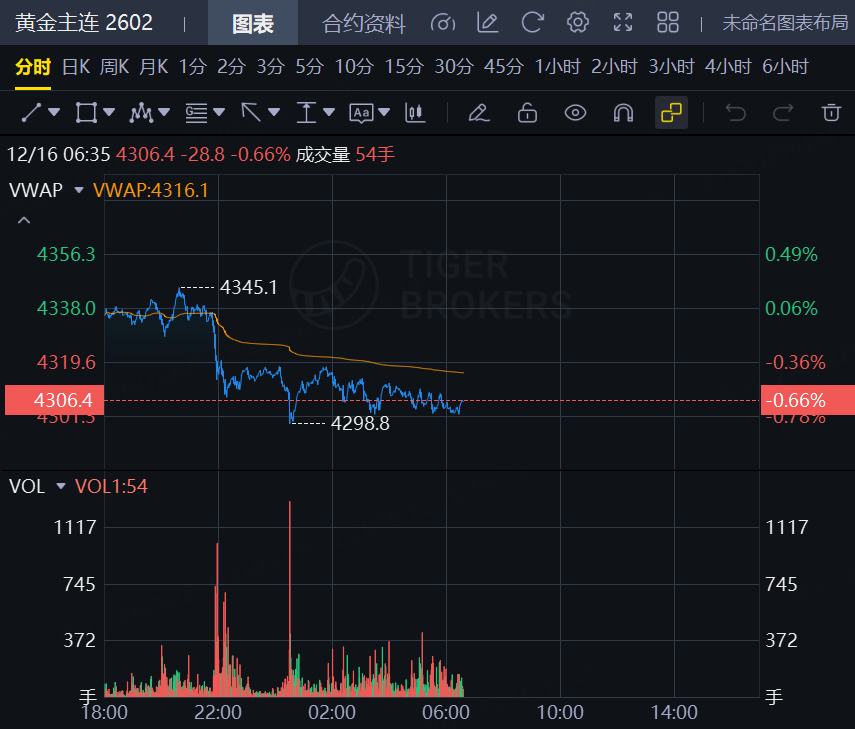Enter fullscreen chart mode
This screenshot has height=729, width=855.
(x=623, y=23)
